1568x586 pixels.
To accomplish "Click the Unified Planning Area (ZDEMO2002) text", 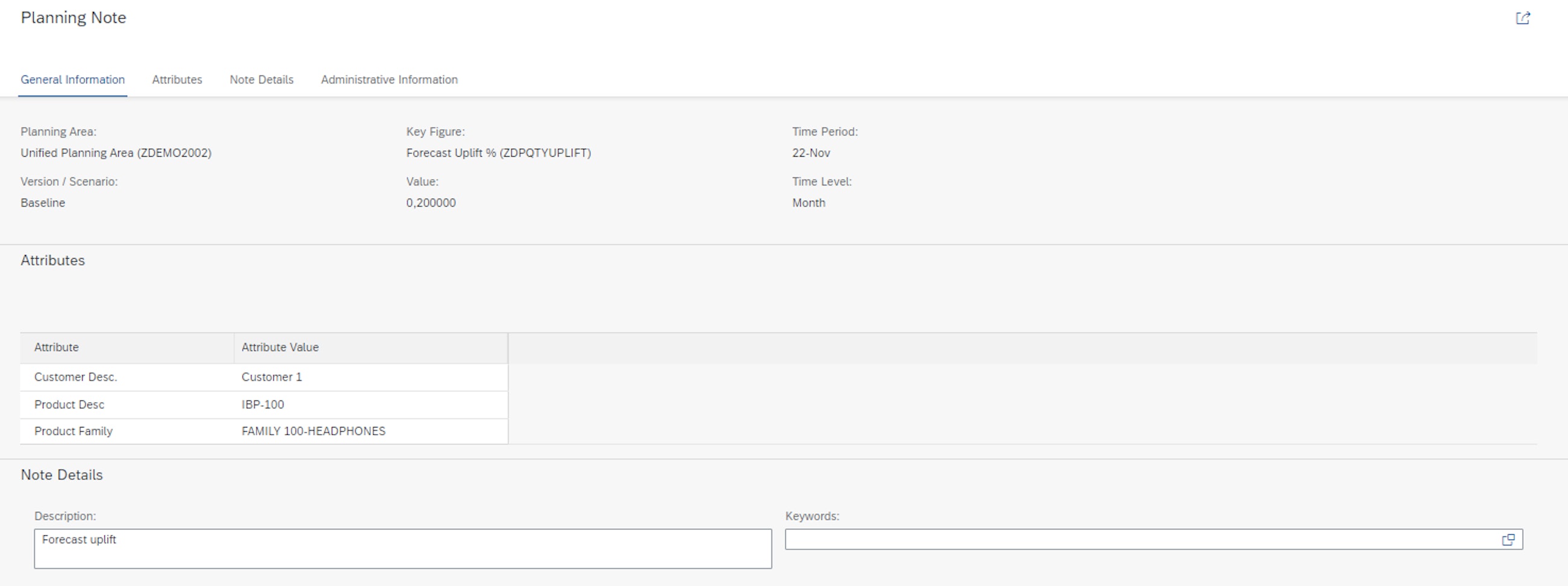I will pyautogui.click(x=116, y=153).
